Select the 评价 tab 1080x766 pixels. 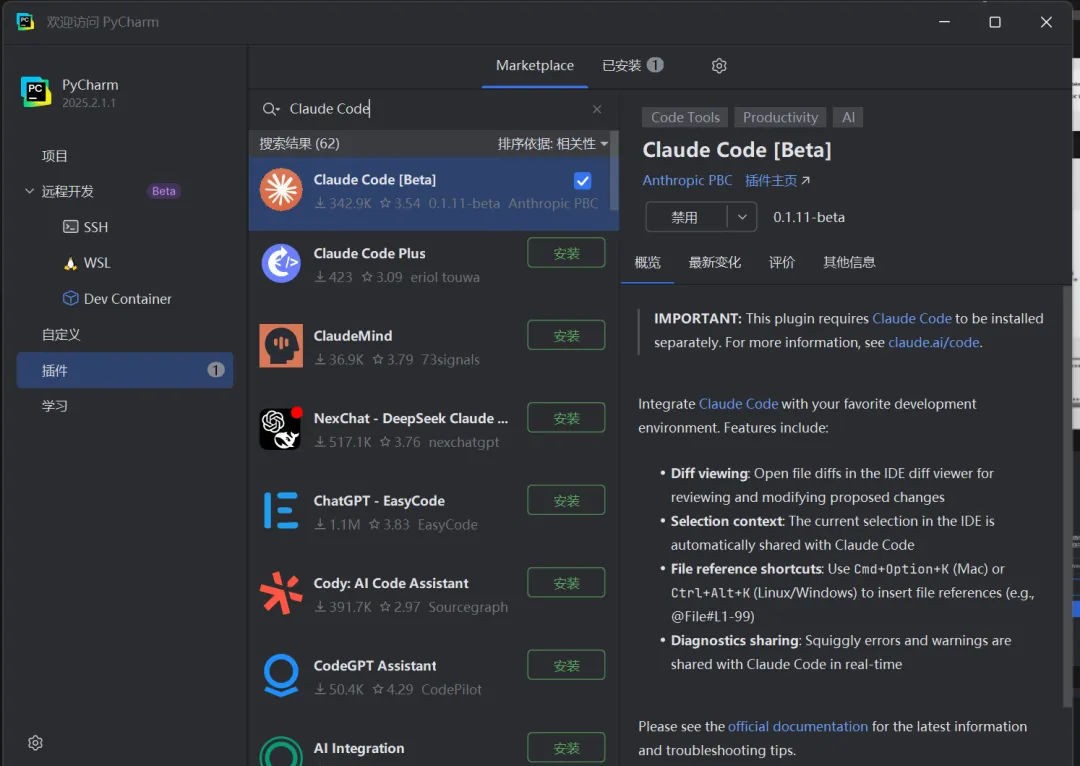(x=782, y=262)
